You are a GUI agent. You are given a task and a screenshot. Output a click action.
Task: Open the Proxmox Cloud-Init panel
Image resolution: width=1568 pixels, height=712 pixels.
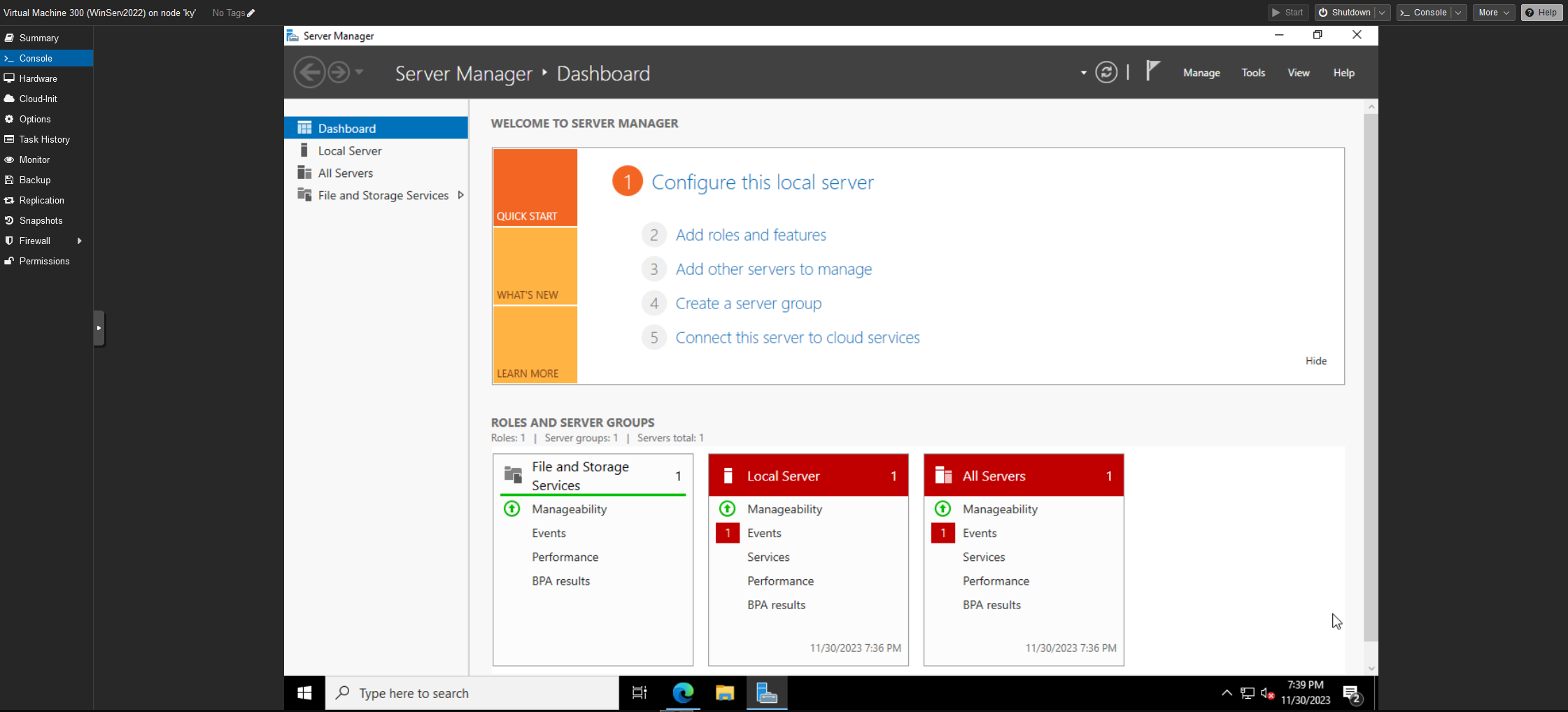[46, 99]
